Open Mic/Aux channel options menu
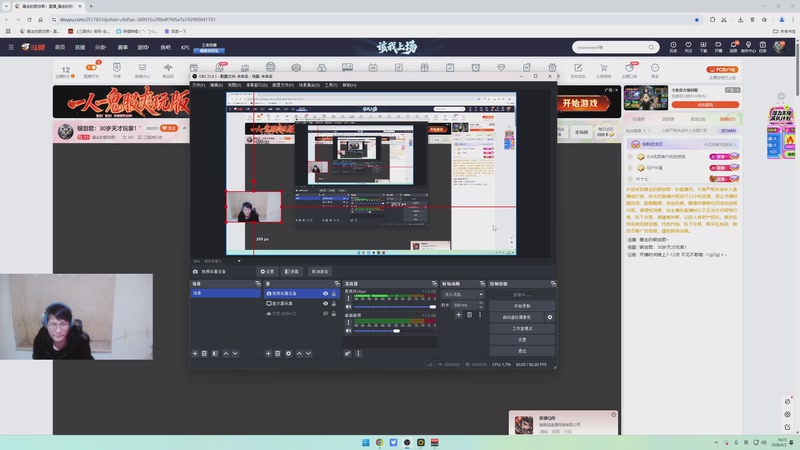This screenshot has width=800, height=450. [348, 298]
